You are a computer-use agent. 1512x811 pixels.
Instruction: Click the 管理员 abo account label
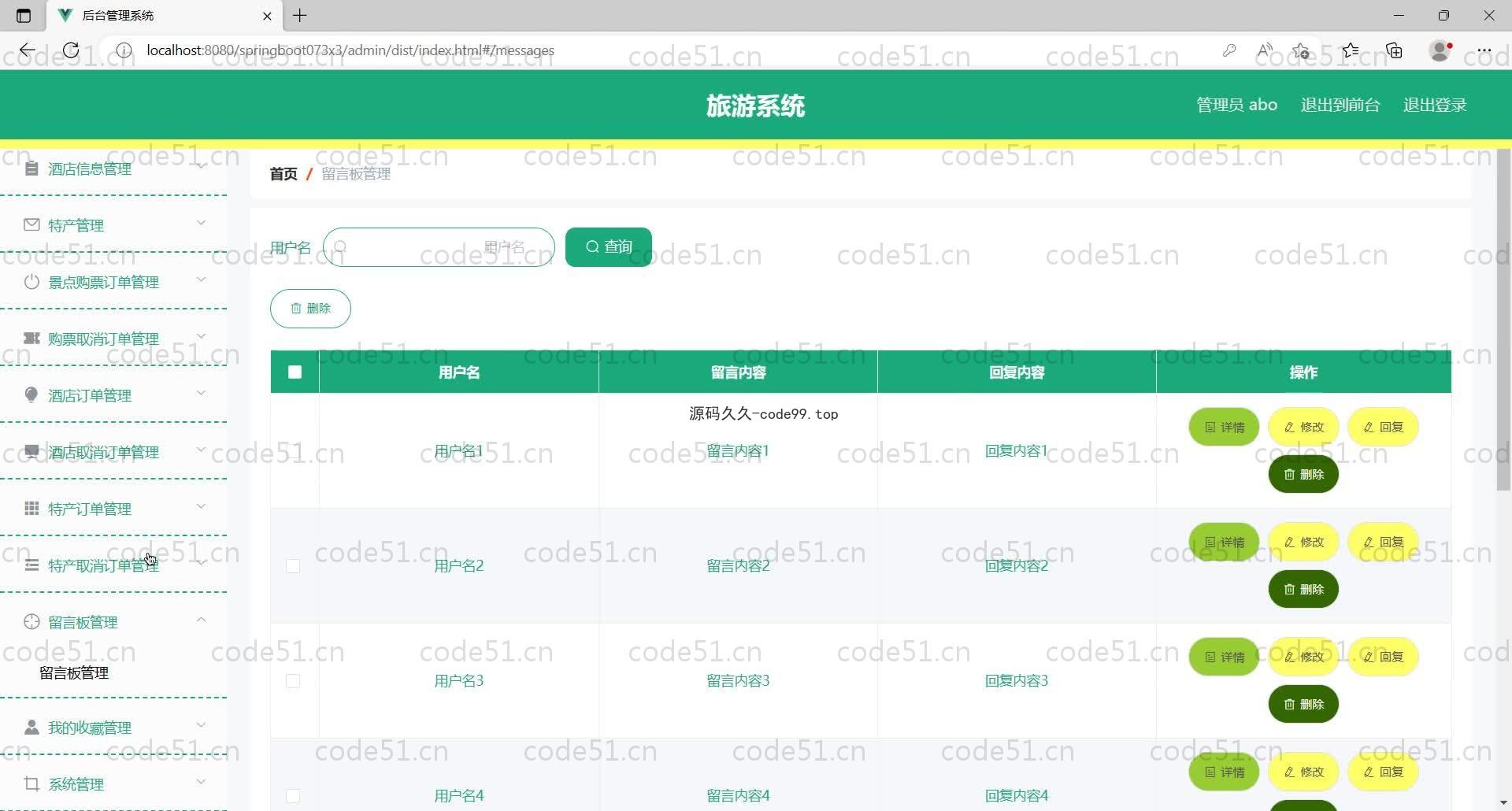(1236, 105)
